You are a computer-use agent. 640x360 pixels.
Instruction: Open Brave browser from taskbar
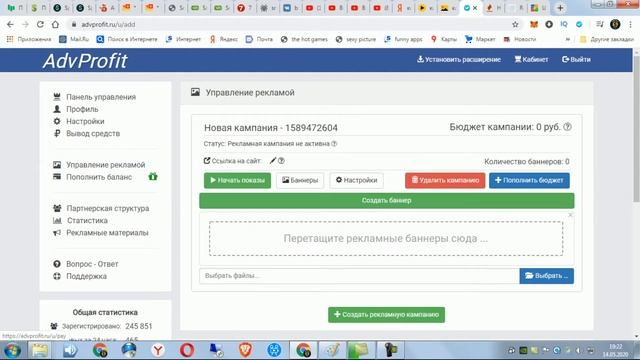245,350
